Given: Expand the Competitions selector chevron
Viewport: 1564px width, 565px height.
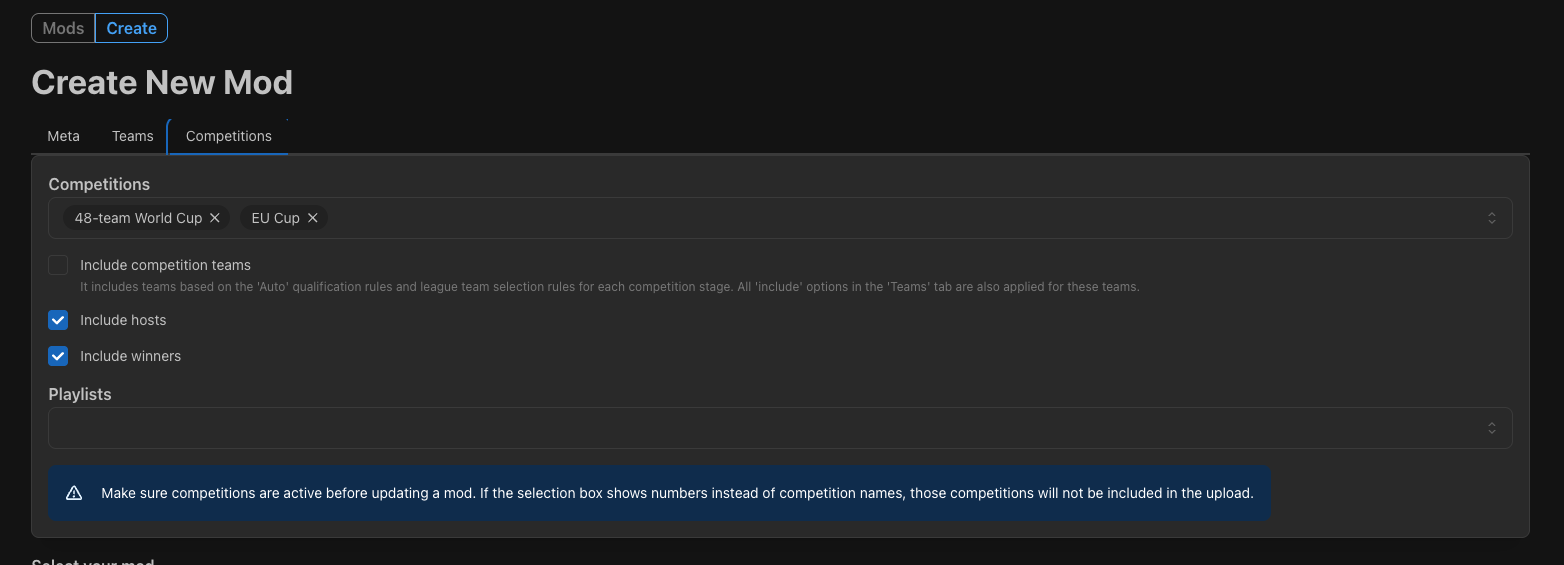Looking at the screenshot, I should click(1491, 218).
